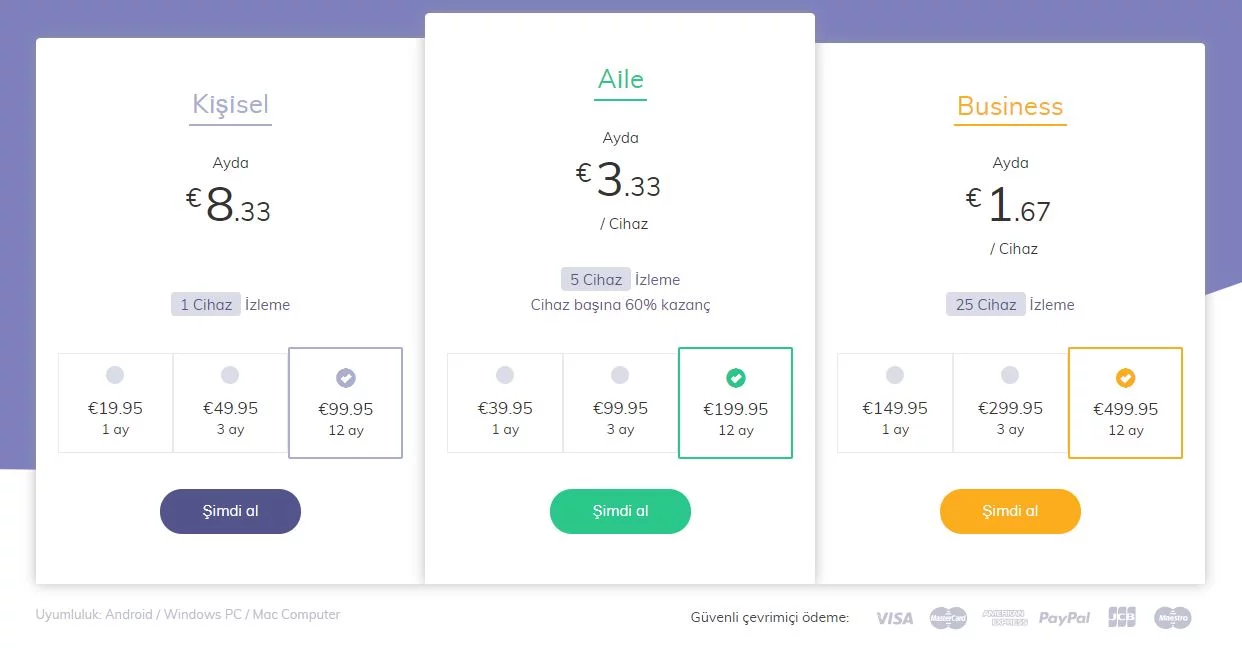Click the Maestro payment icon
The image size is (1242, 648).
tap(1172, 618)
